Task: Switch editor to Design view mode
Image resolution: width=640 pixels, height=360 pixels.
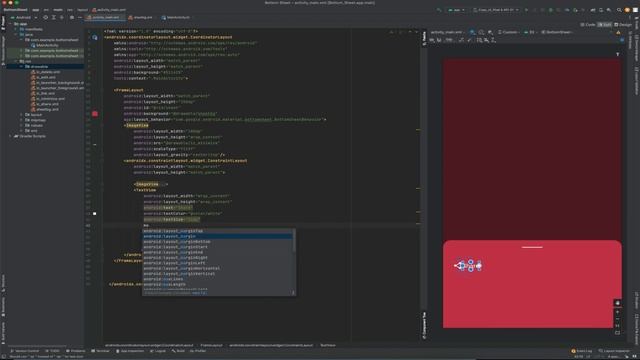Action: point(622,25)
